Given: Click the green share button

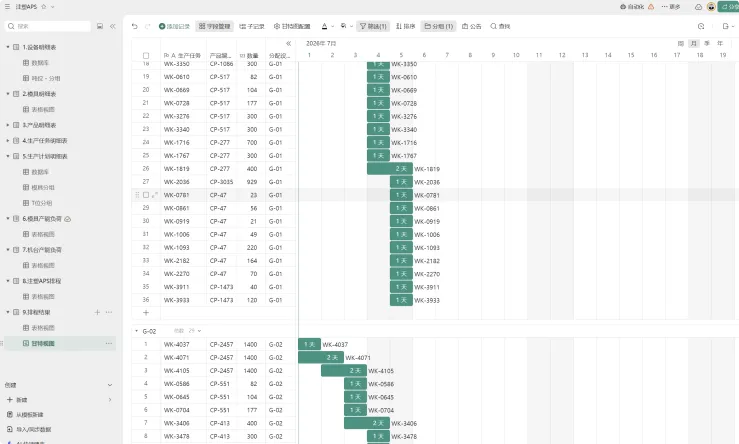Looking at the screenshot, I should point(729,7).
